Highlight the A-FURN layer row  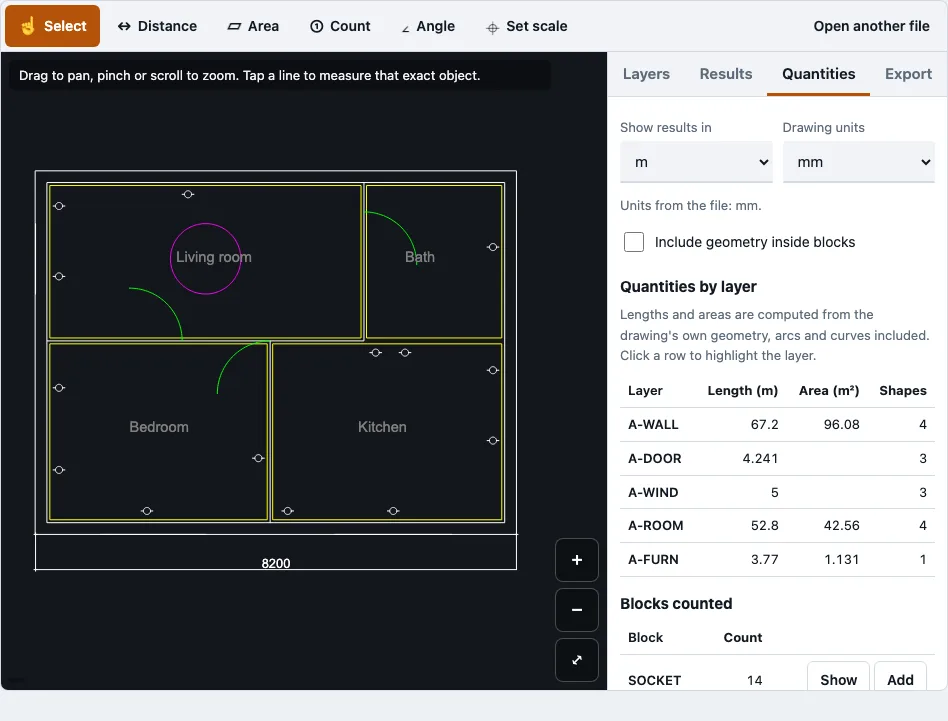[777, 559]
